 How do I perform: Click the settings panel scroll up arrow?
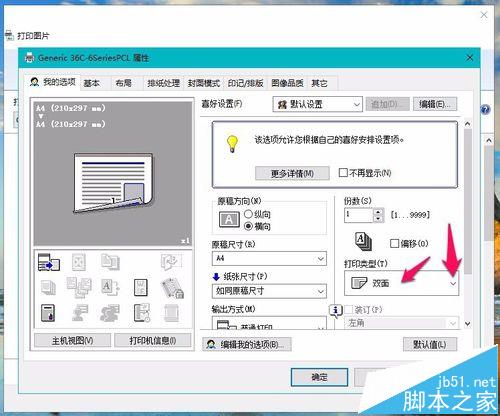coord(468,124)
